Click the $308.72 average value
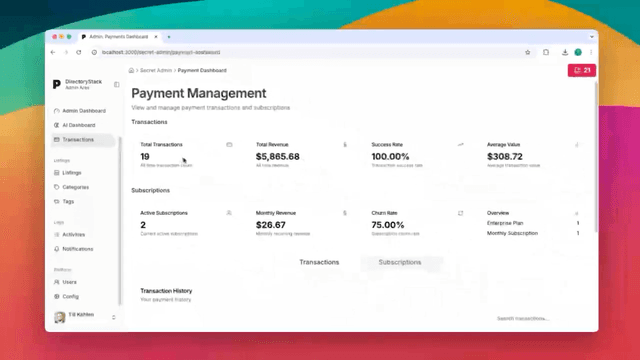This screenshot has height=360, width=640. coord(504,156)
